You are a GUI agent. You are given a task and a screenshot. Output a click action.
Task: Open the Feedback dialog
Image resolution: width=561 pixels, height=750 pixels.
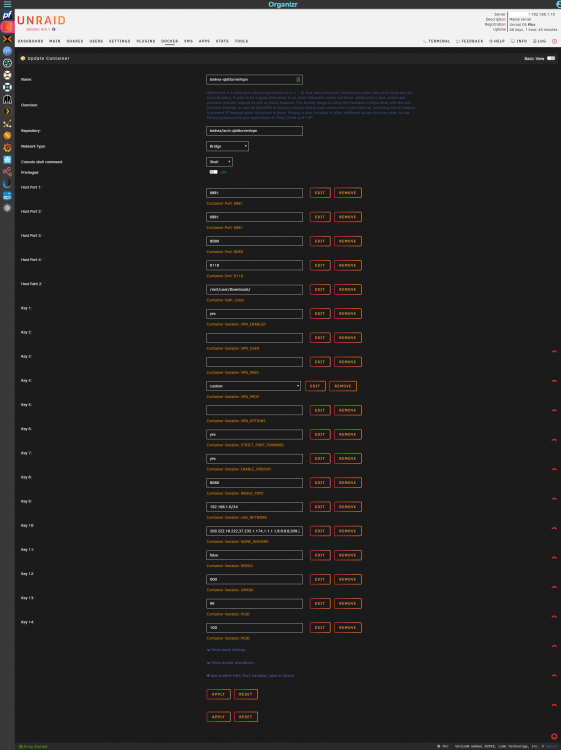tap(470, 41)
